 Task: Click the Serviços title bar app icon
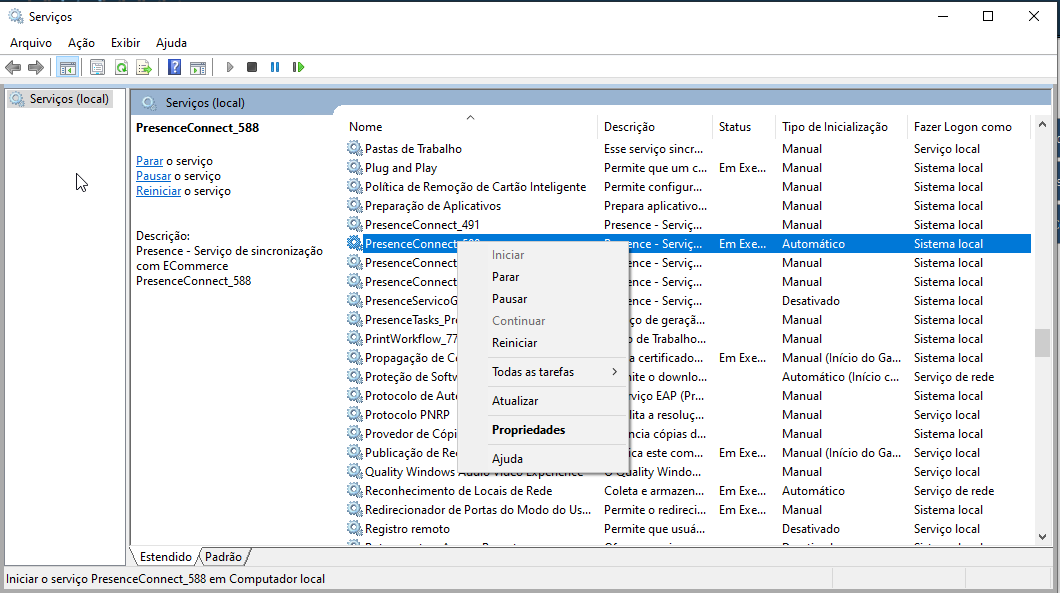point(16,16)
